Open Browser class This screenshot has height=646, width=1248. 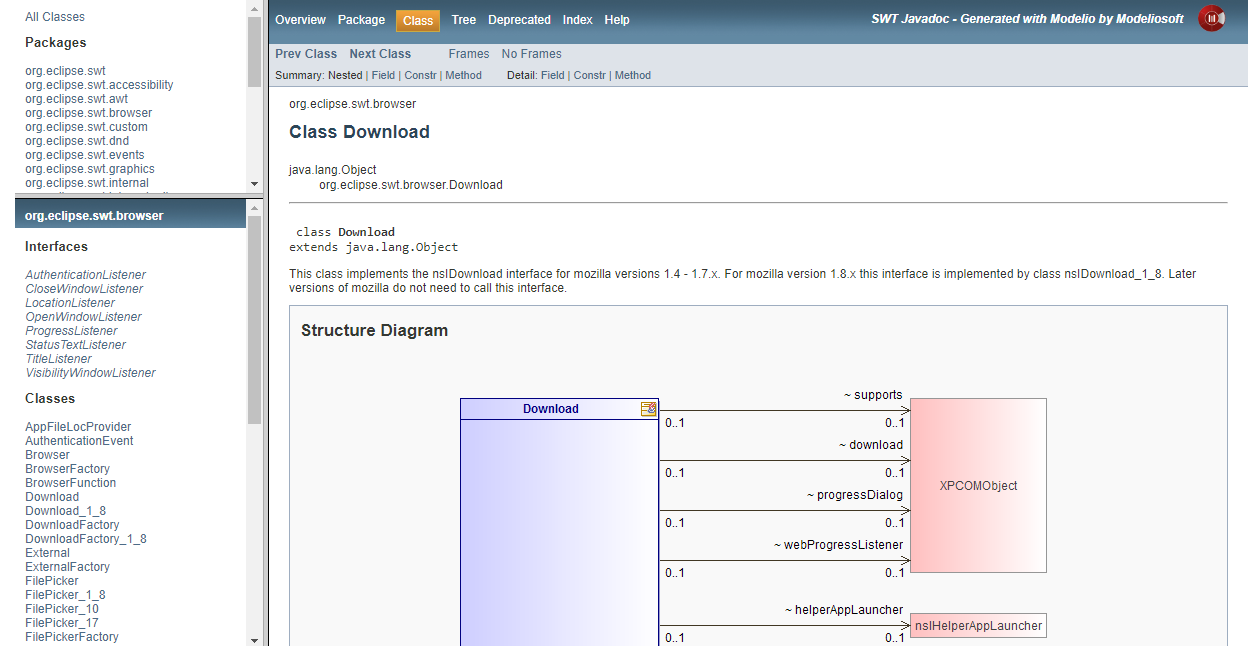coord(47,455)
